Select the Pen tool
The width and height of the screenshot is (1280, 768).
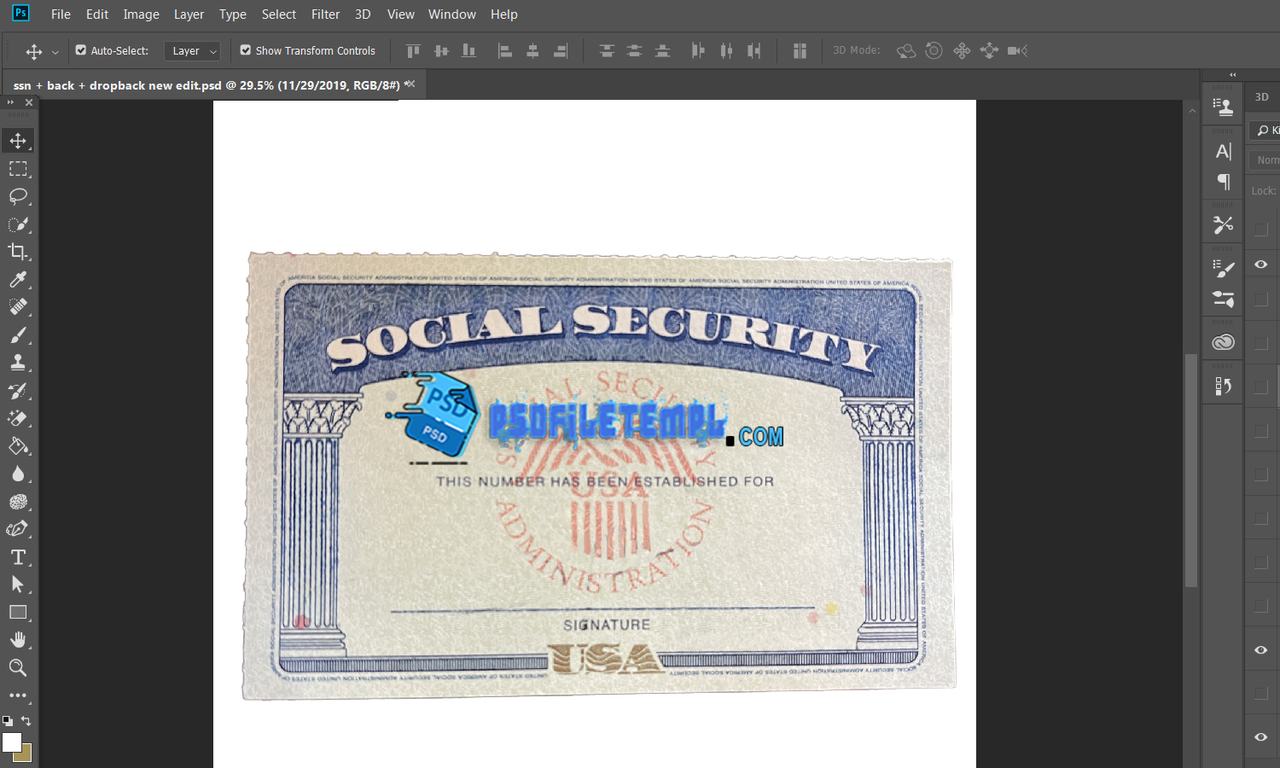pos(18,529)
